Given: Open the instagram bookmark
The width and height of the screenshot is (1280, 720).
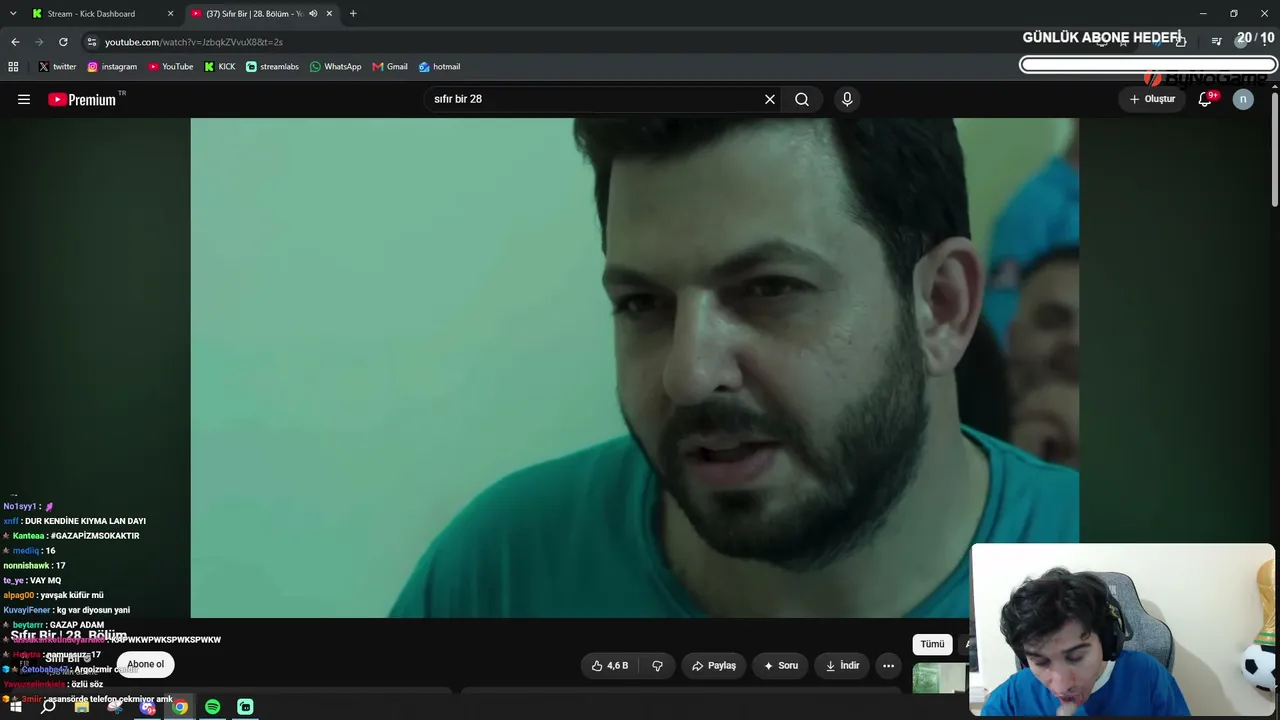Looking at the screenshot, I should [112, 67].
